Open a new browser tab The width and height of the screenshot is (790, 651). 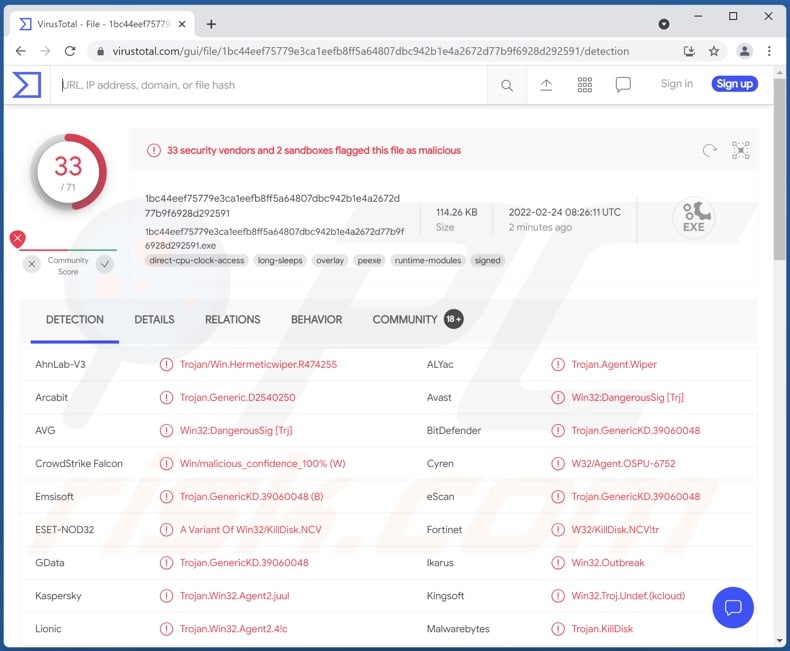[211, 24]
